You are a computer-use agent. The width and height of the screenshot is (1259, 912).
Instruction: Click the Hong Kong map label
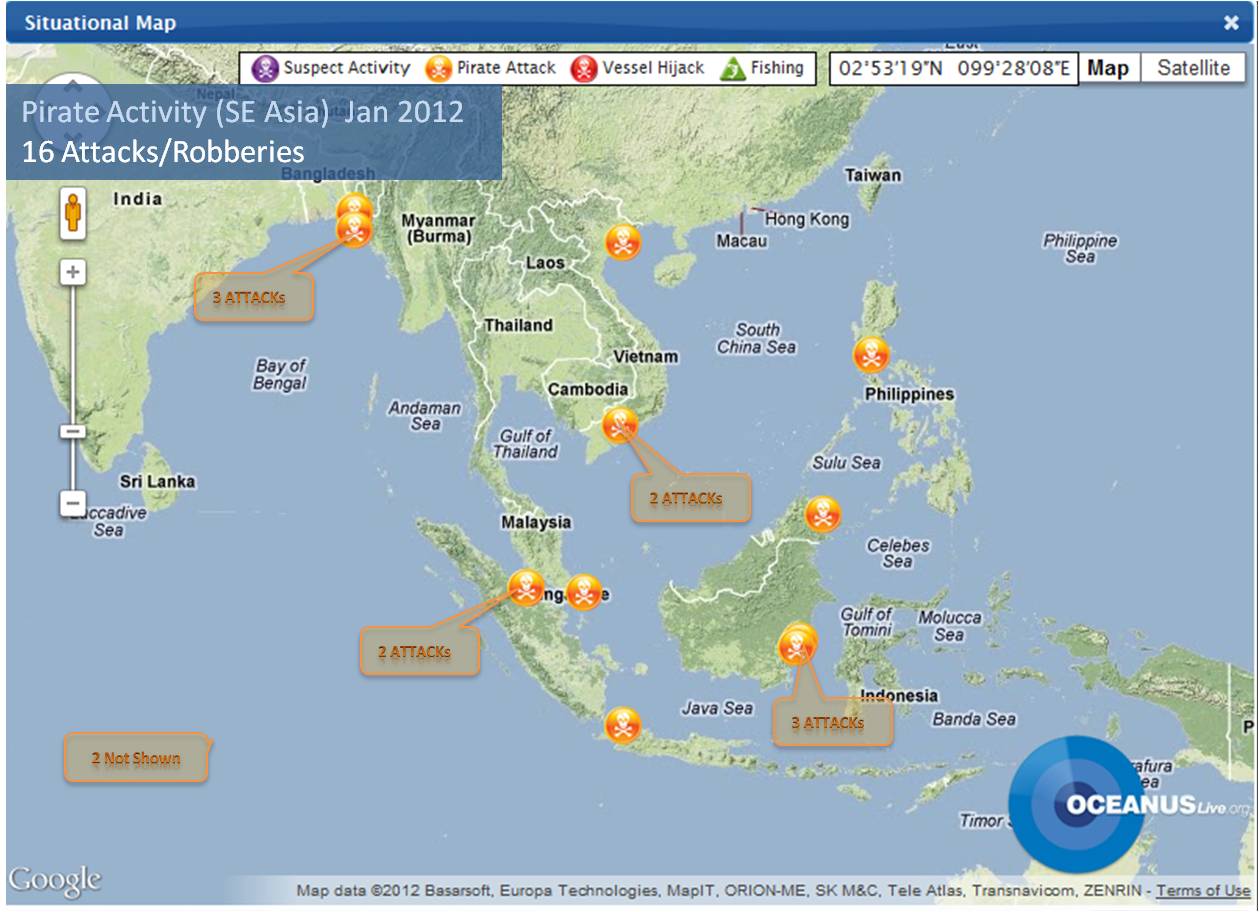click(807, 219)
